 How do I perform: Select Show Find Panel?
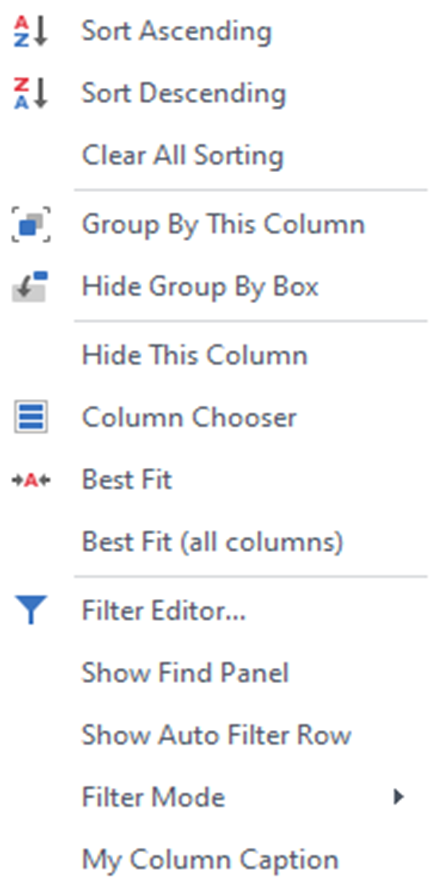[x=185, y=673]
